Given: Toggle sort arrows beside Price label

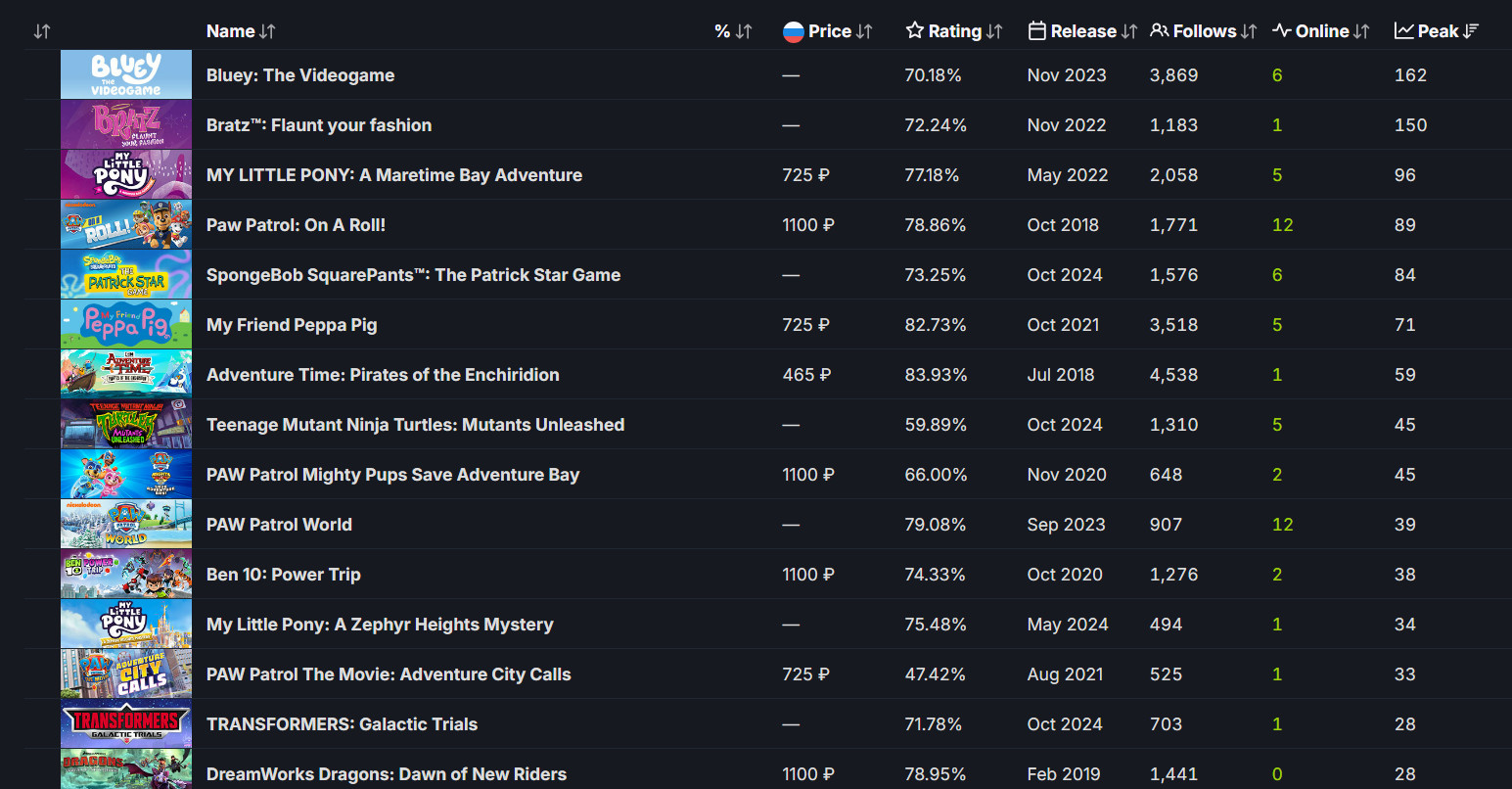Looking at the screenshot, I should click(864, 31).
